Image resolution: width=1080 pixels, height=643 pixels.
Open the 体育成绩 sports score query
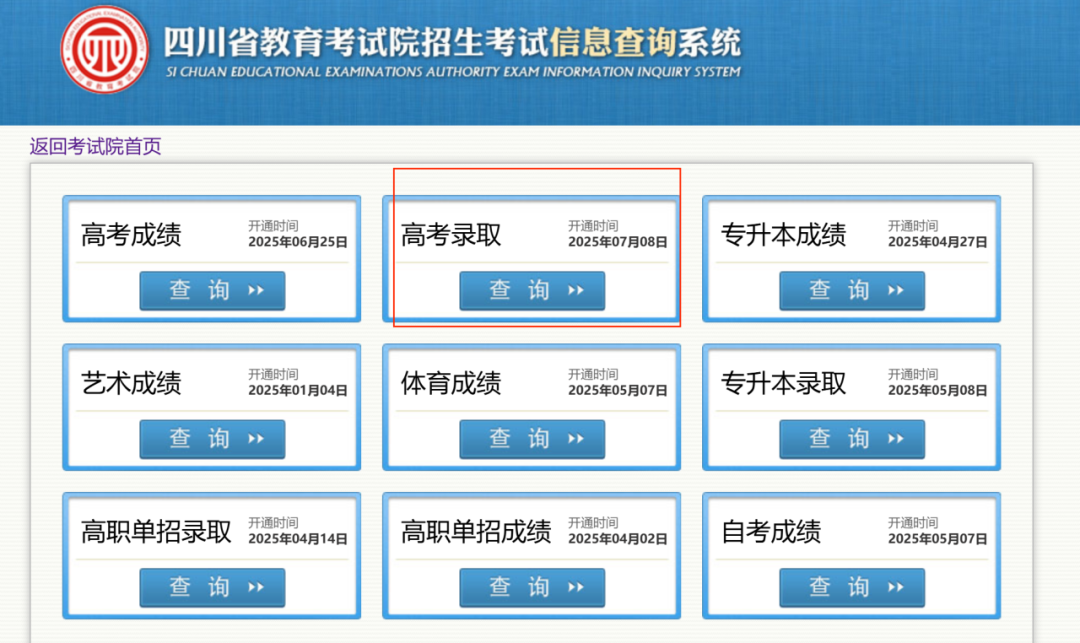coord(532,438)
